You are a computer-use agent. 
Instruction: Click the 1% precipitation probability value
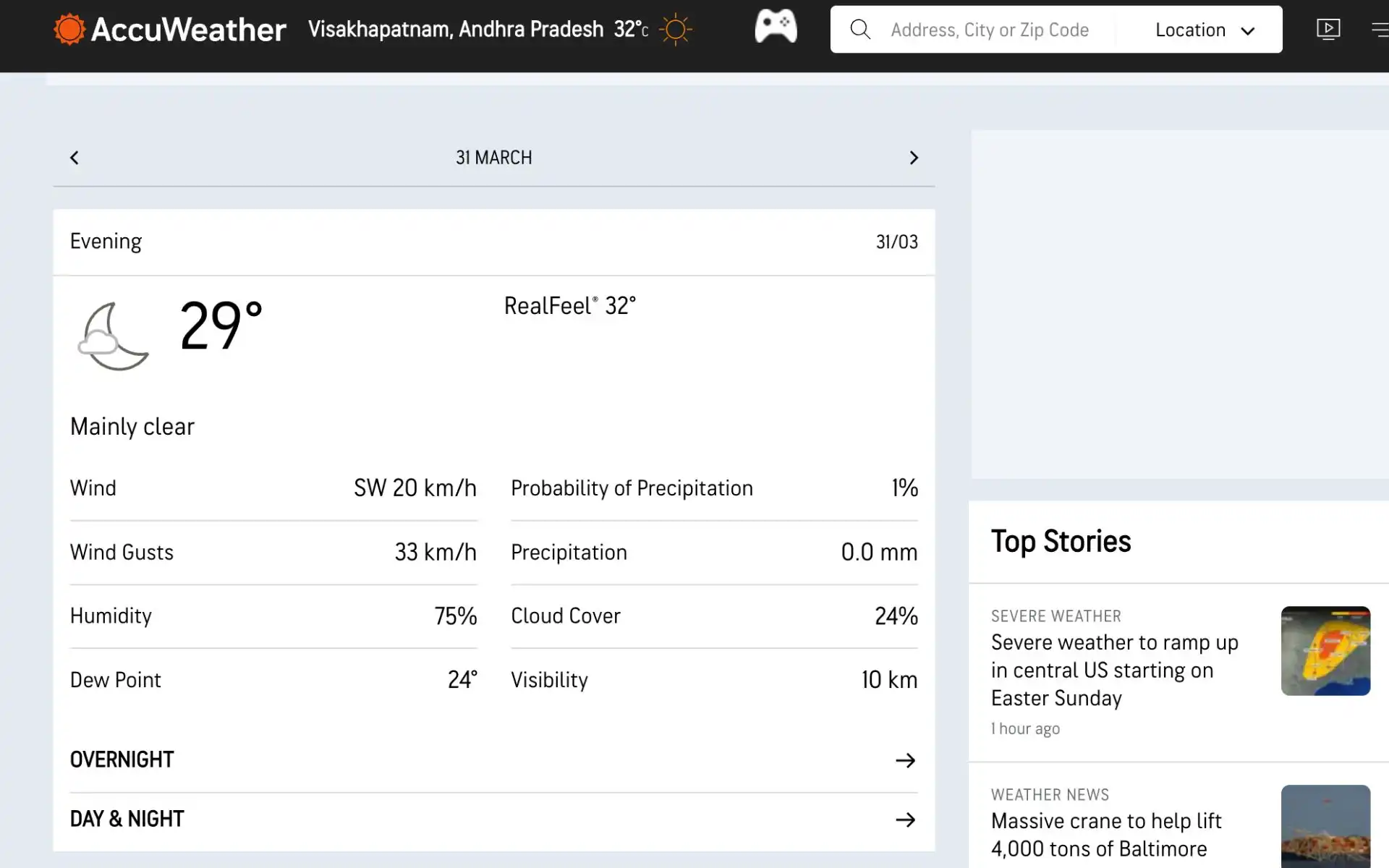coord(905,488)
